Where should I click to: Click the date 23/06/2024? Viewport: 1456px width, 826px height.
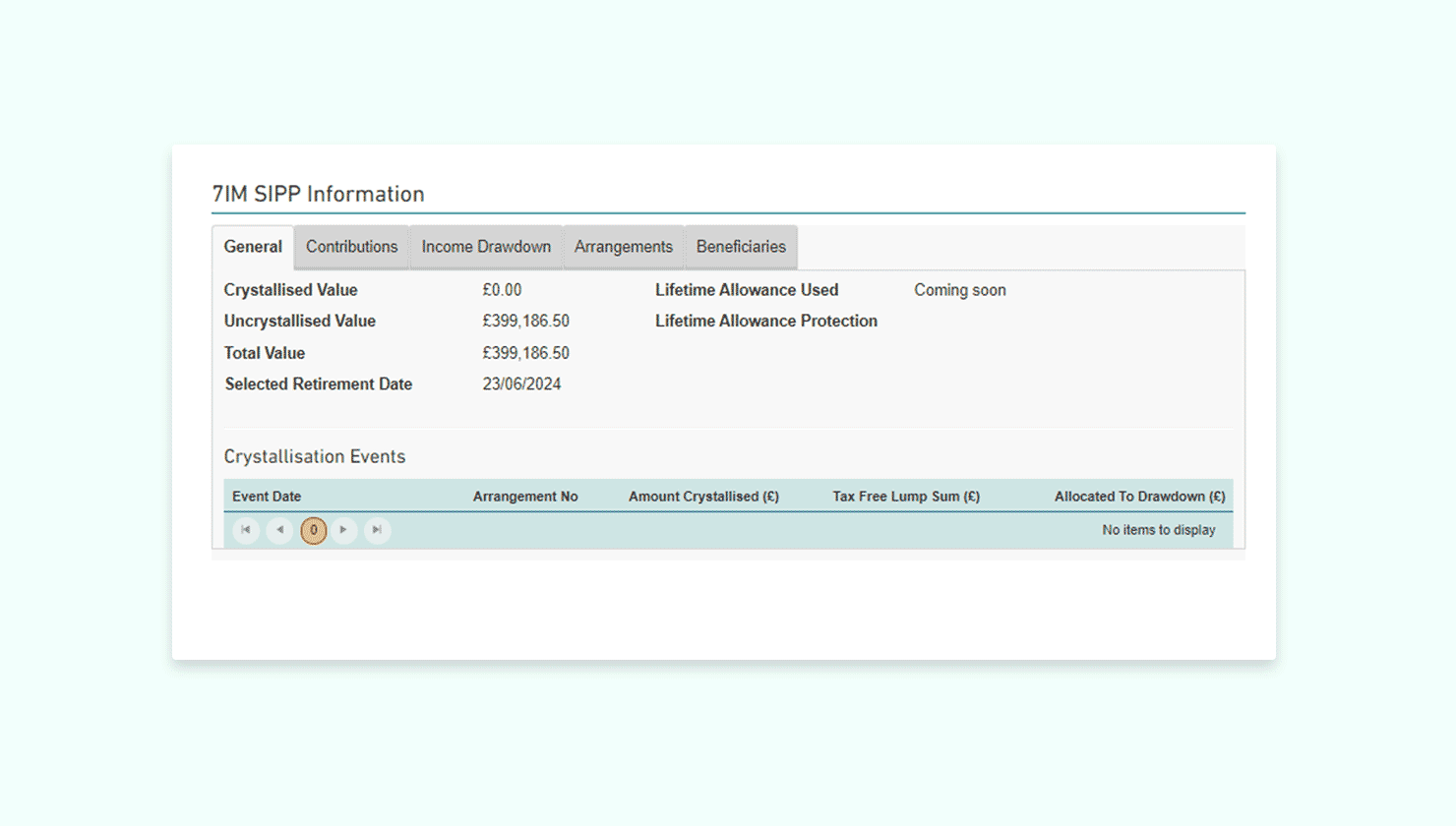(521, 384)
